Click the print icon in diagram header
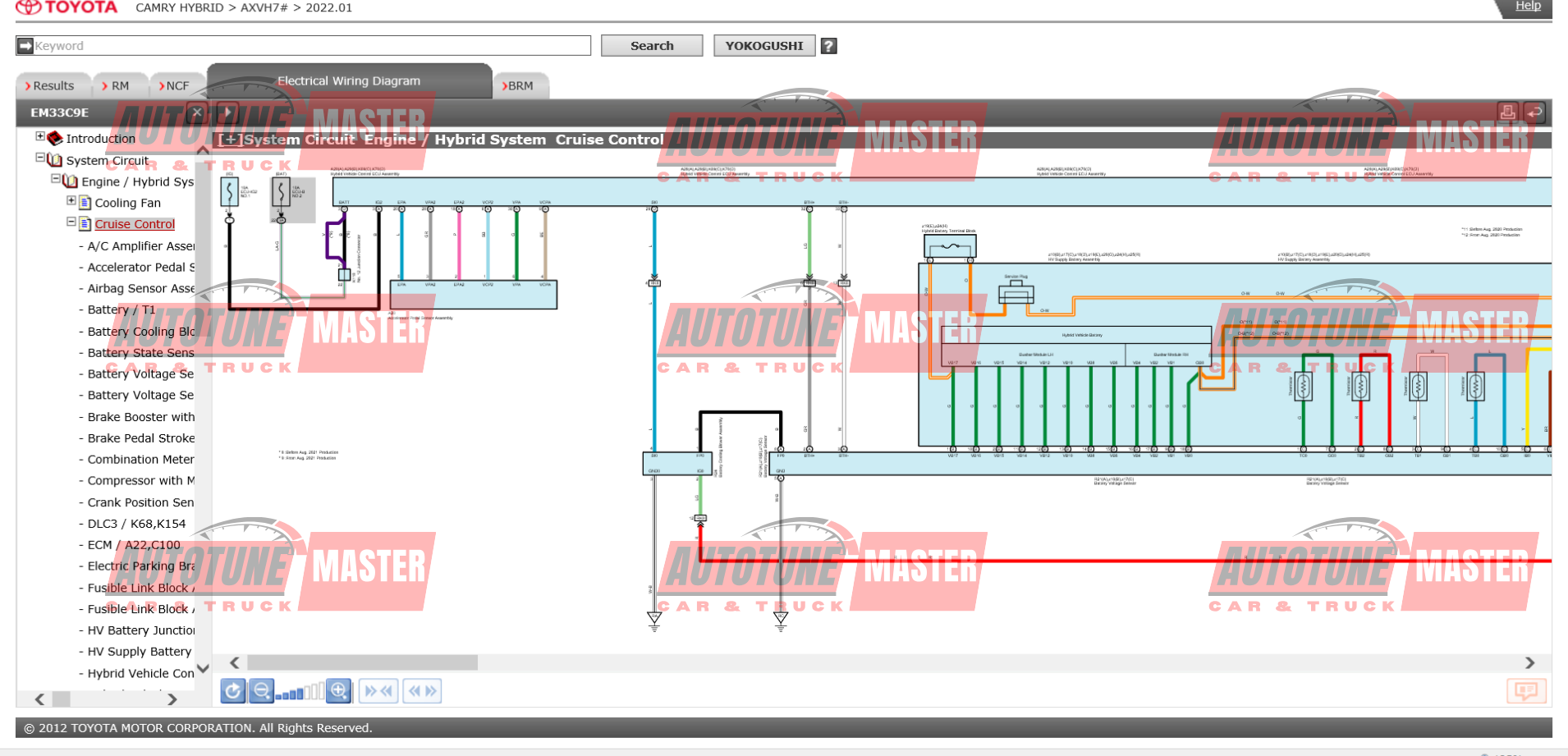The image size is (1568, 756). coord(1507,112)
